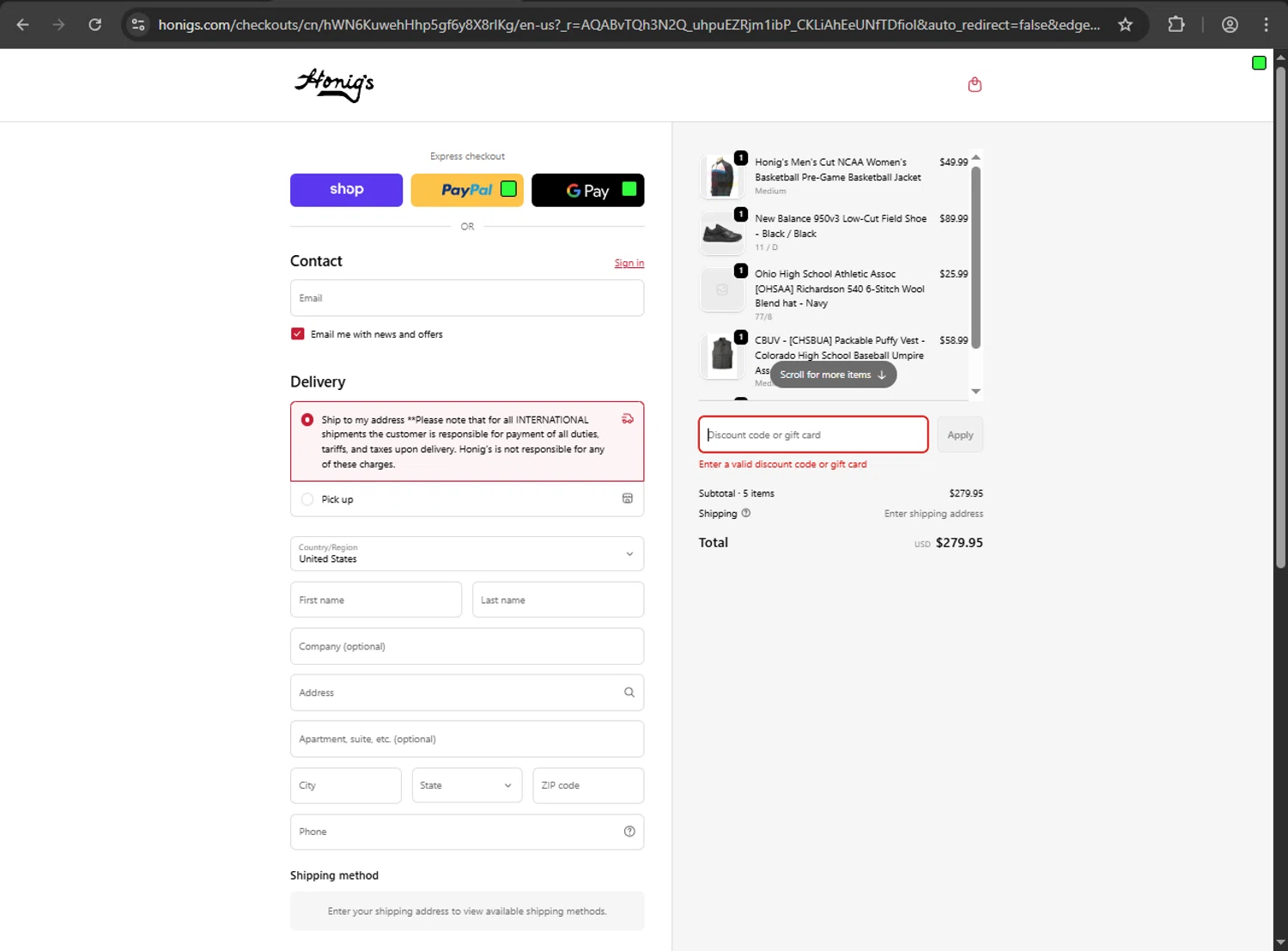Viewport: 1288px width, 951px height.
Task: Click the basketball jacket product thumbnail
Action: pyautogui.click(x=722, y=176)
